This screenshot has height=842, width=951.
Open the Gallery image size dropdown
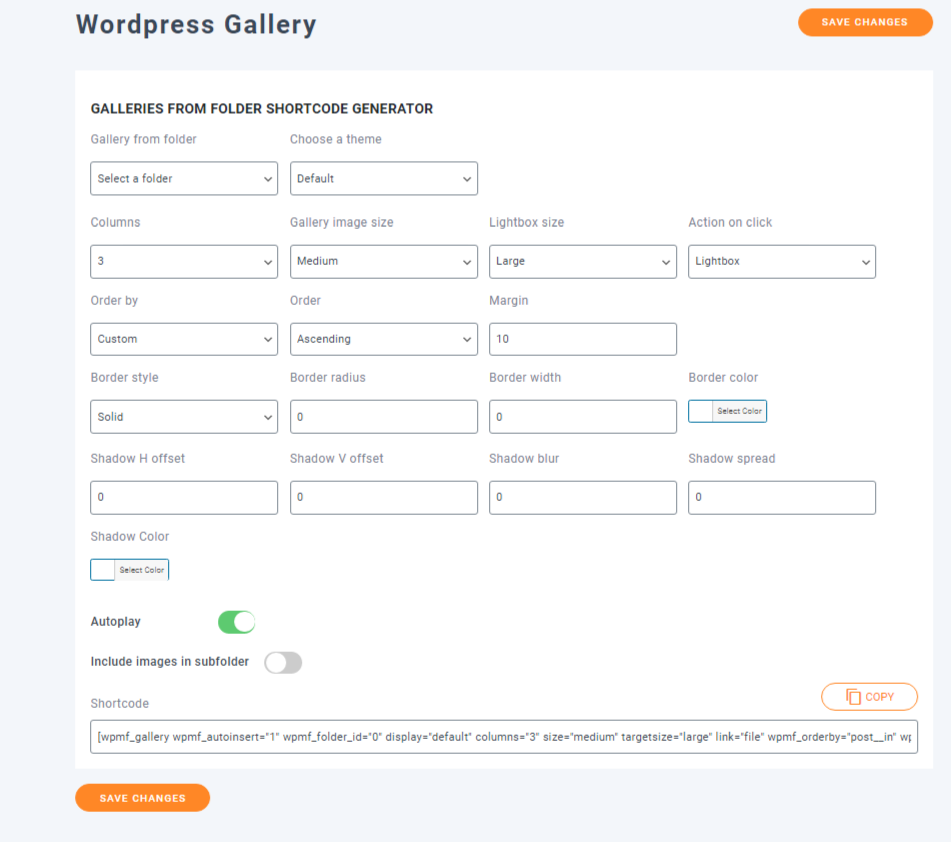[x=383, y=261]
